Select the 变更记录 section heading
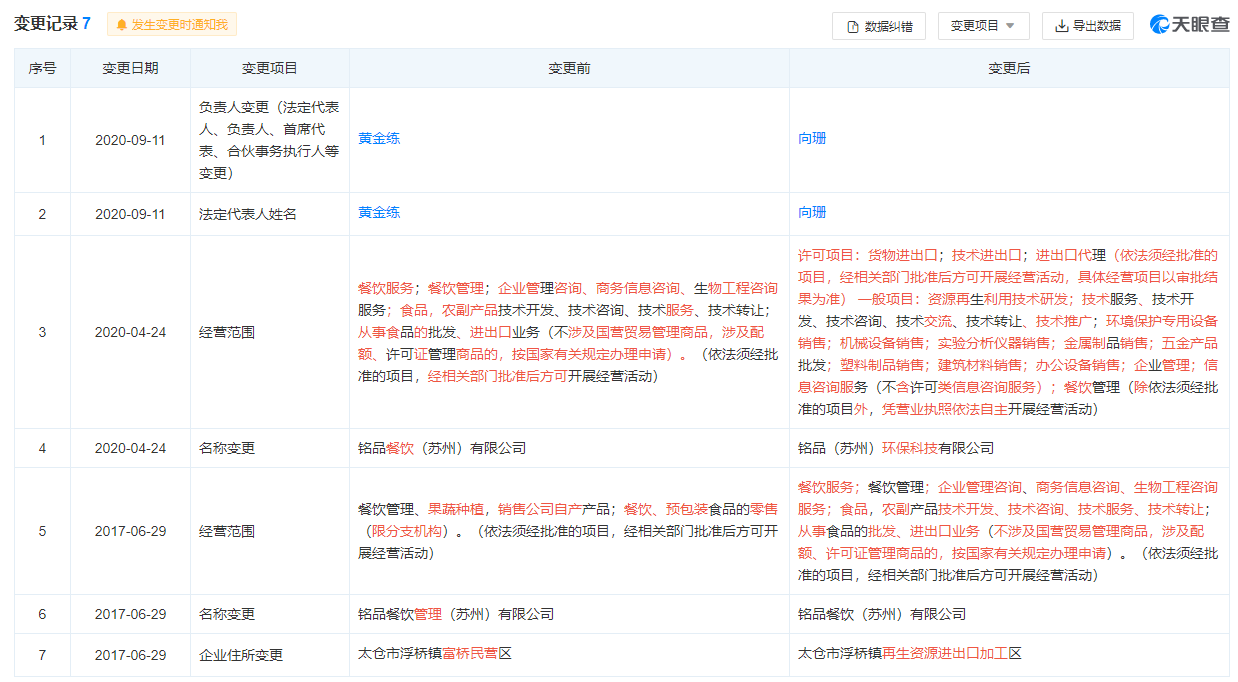The image size is (1238, 682). tap(46, 24)
